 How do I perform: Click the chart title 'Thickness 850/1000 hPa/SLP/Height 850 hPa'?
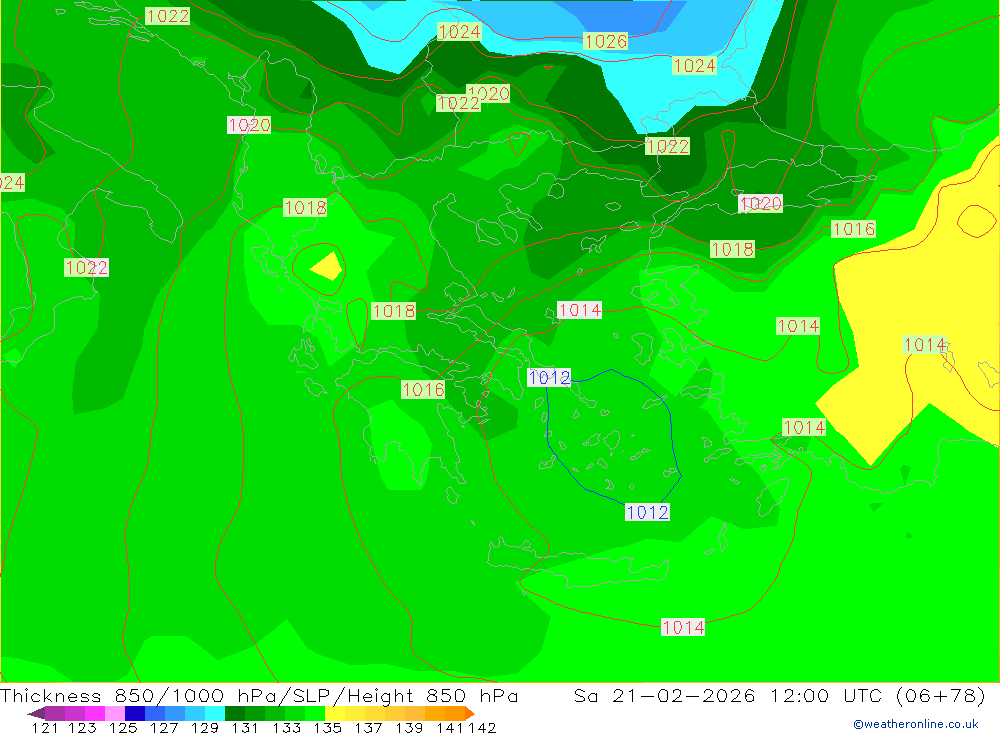(259, 695)
